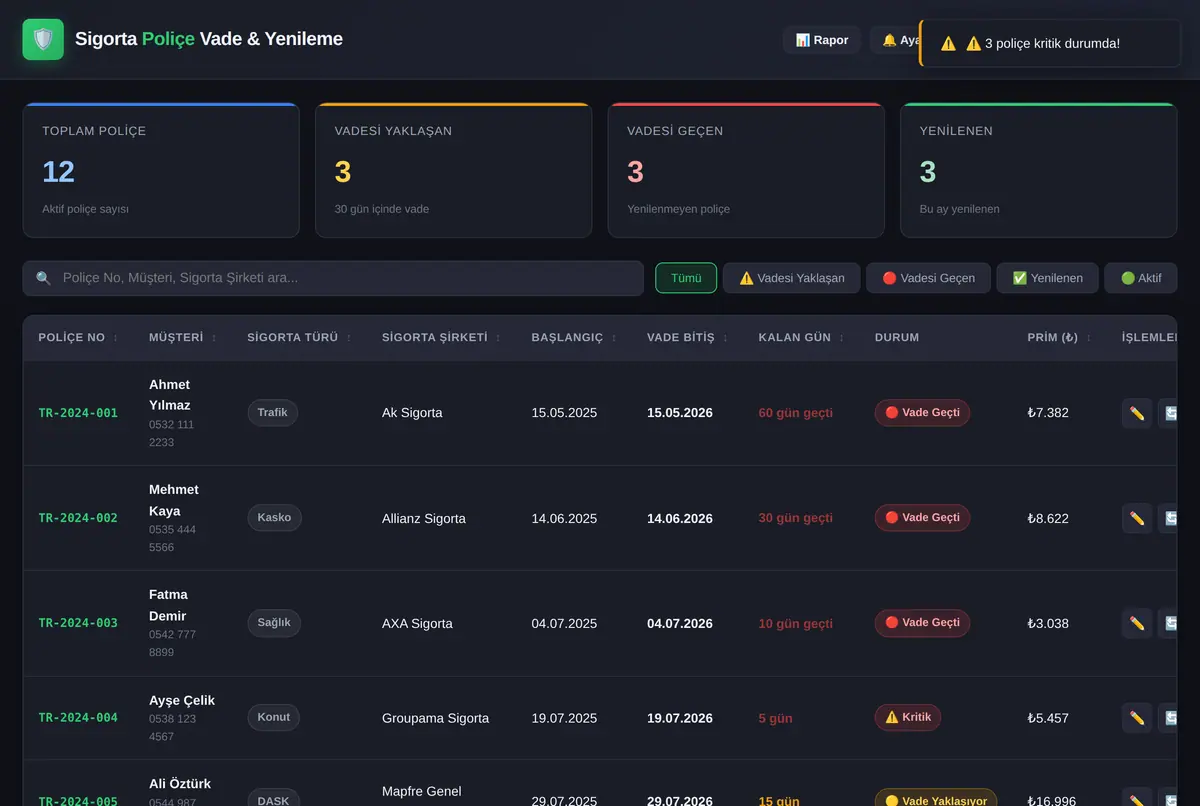Image resolution: width=1200 pixels, height=806 pixels.
Task: Click pencil edit icon for Mehmet Kaya
Action: (1137, 518)
